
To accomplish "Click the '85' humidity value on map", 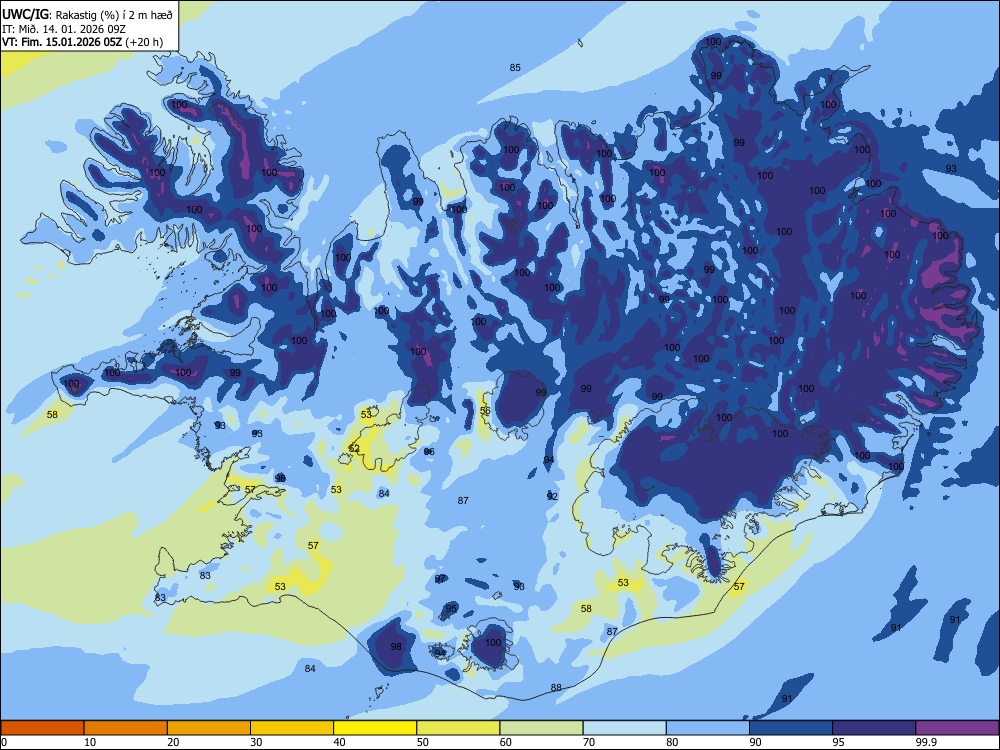I will pos(515,68).
